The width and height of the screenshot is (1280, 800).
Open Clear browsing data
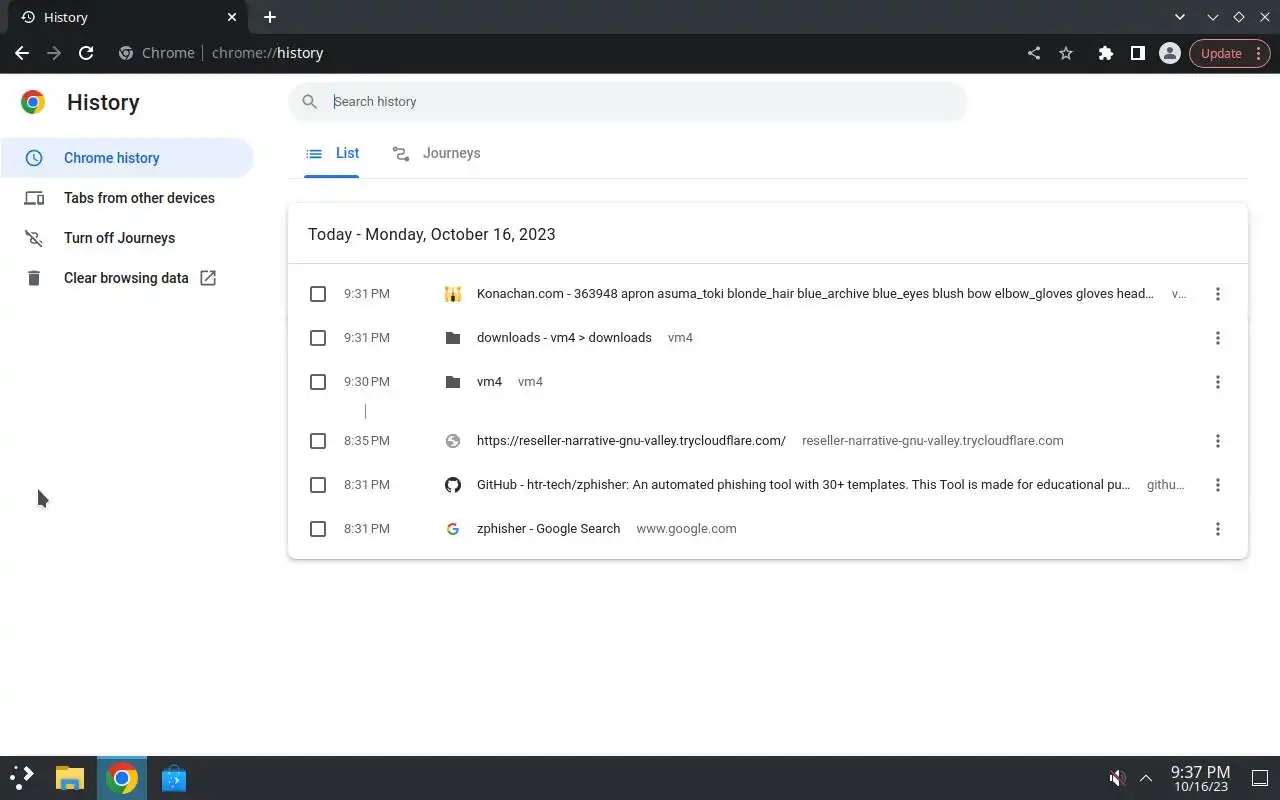127,278
